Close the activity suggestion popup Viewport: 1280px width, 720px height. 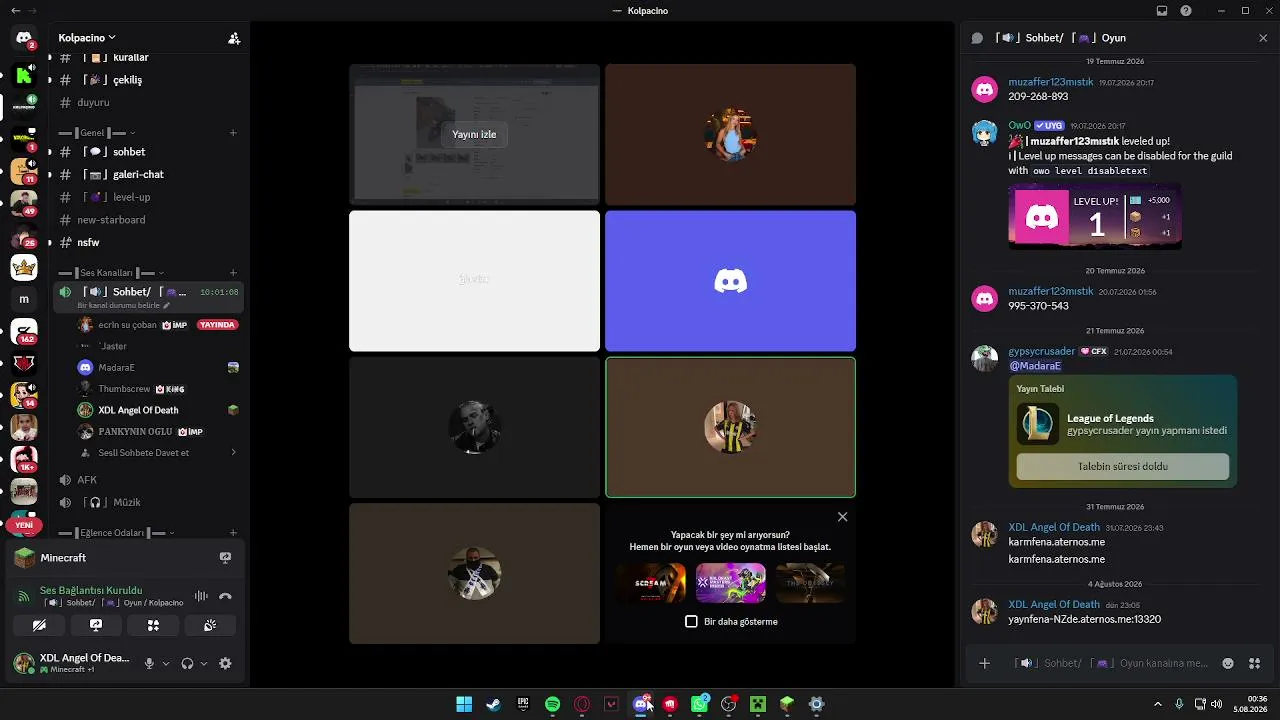pos(842,517)
